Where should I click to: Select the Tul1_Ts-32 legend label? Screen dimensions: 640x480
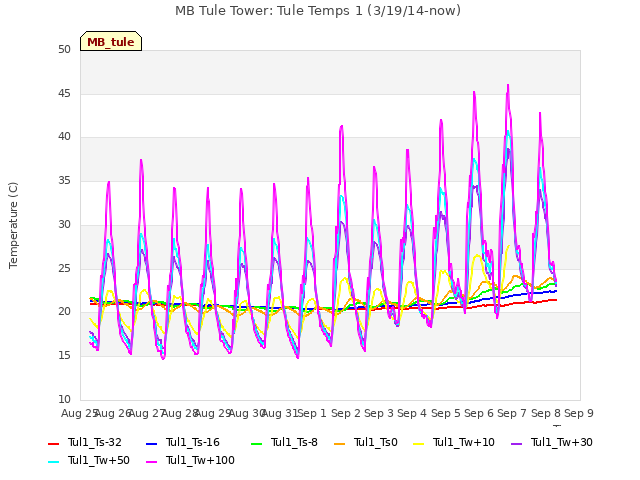95,442
